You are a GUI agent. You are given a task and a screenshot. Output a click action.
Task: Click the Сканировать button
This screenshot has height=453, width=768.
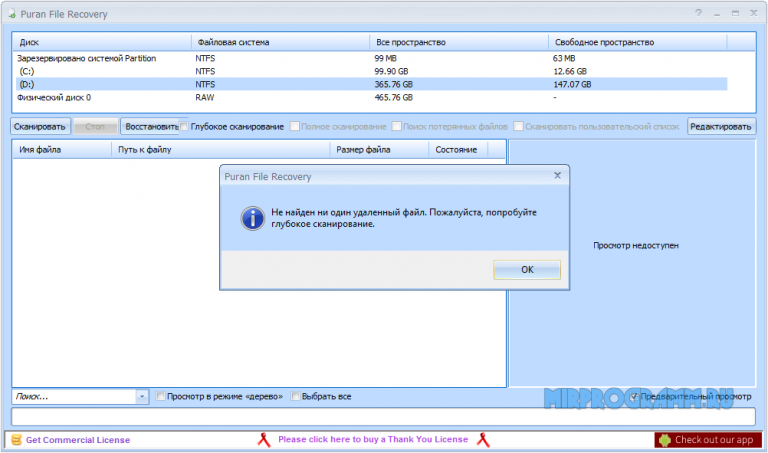click(40, 126)
